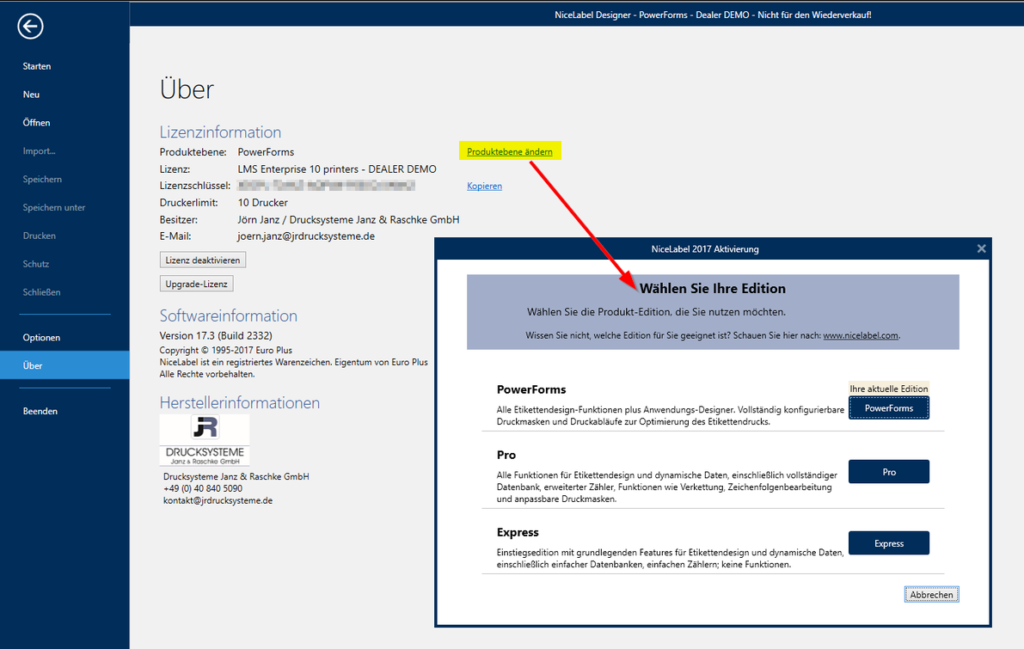The width and height of the screenshot is (1024, 649).
Task: Click the Drucksysteme JR logo
Action: pyautogui.click(x=205, y=440)
